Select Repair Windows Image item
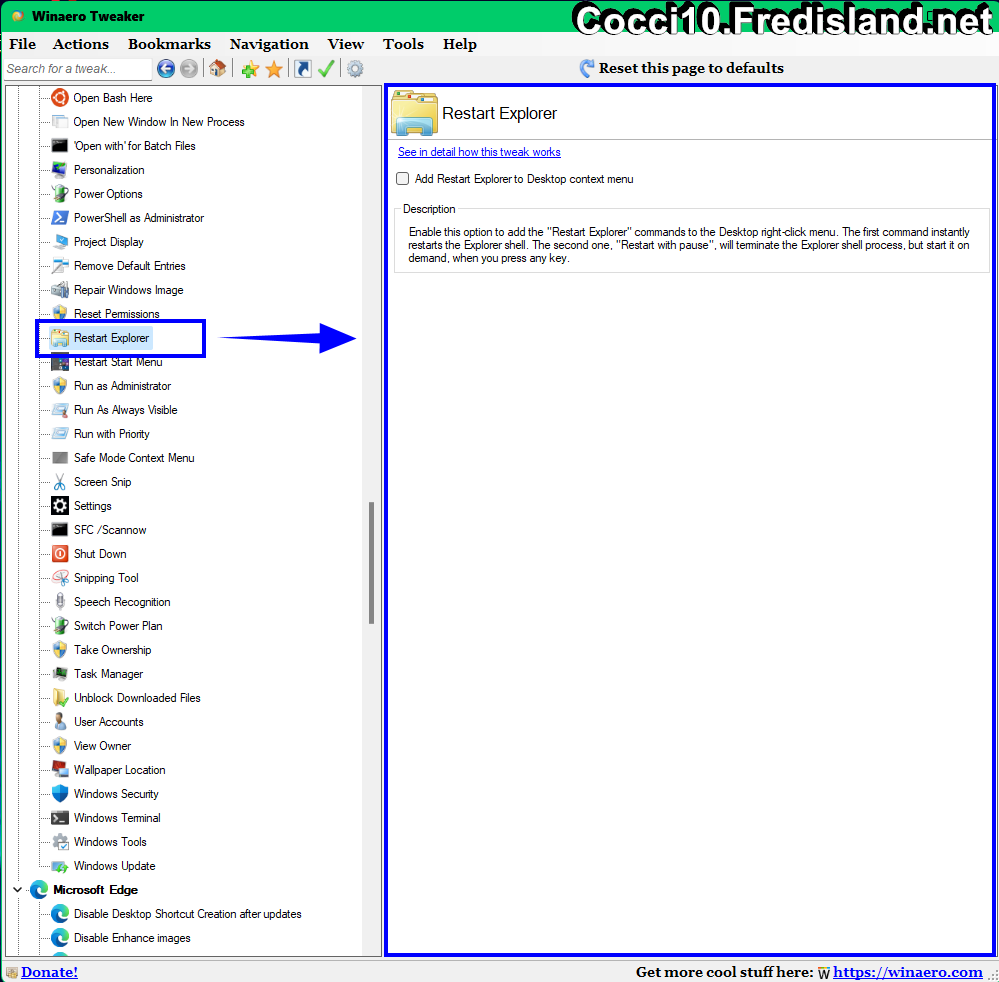Viewport: 999px width, 982px height. click(128, 290)
